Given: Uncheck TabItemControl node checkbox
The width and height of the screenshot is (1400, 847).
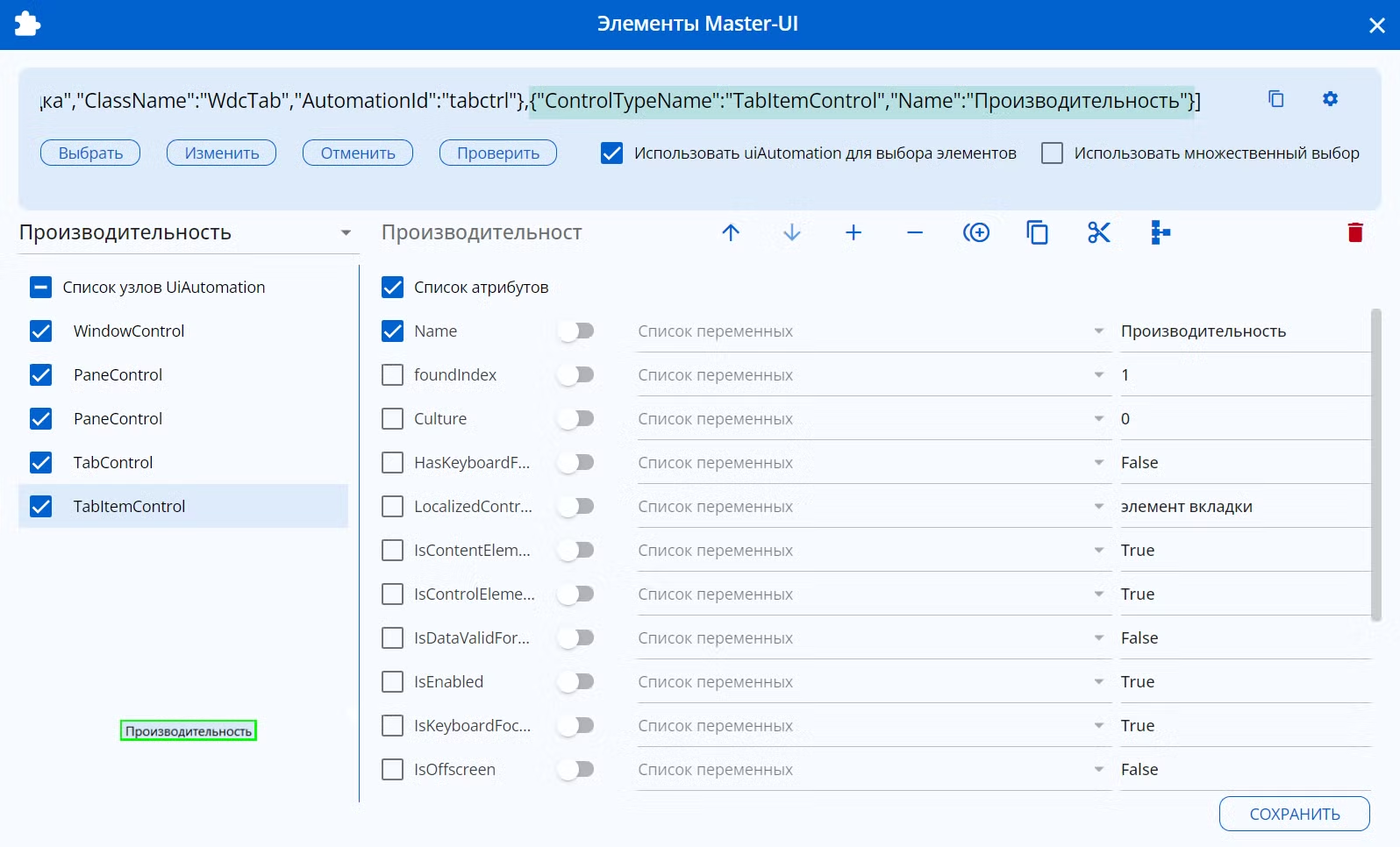Looking at the screenshot, I should (40, 506).
